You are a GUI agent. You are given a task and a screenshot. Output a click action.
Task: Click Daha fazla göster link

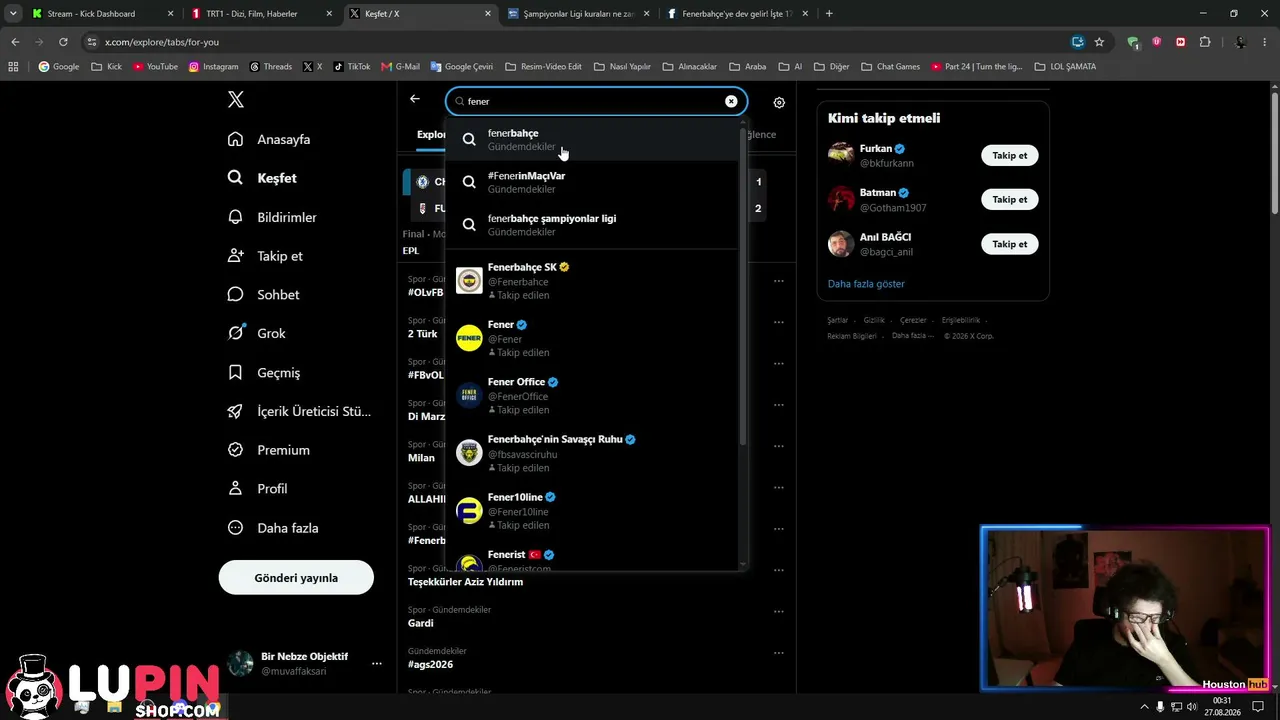point(866,284)
